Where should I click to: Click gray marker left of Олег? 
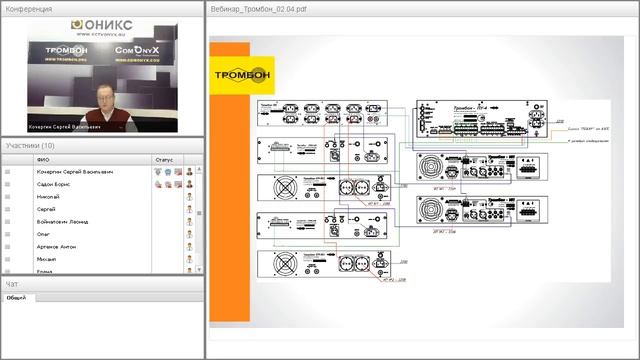(7, 234)
